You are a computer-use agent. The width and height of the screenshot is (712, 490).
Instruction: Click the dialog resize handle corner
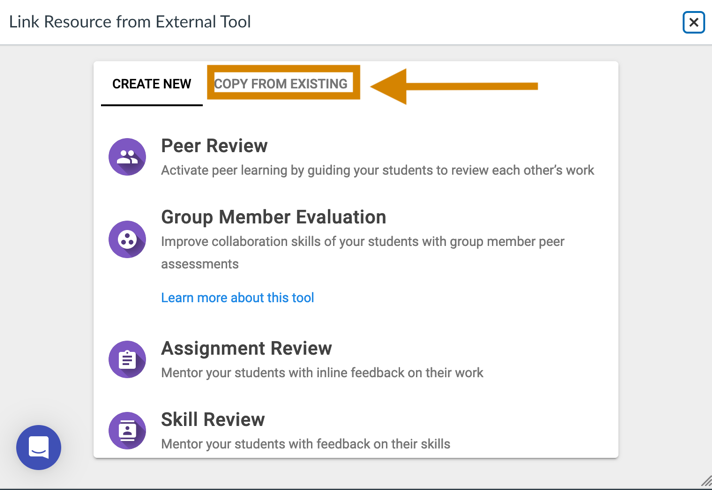[x=706, y=480]
